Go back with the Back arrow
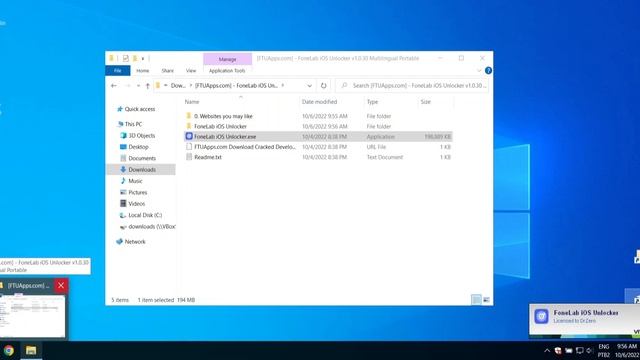Screen dimensions: 640x360 [113, 86]
